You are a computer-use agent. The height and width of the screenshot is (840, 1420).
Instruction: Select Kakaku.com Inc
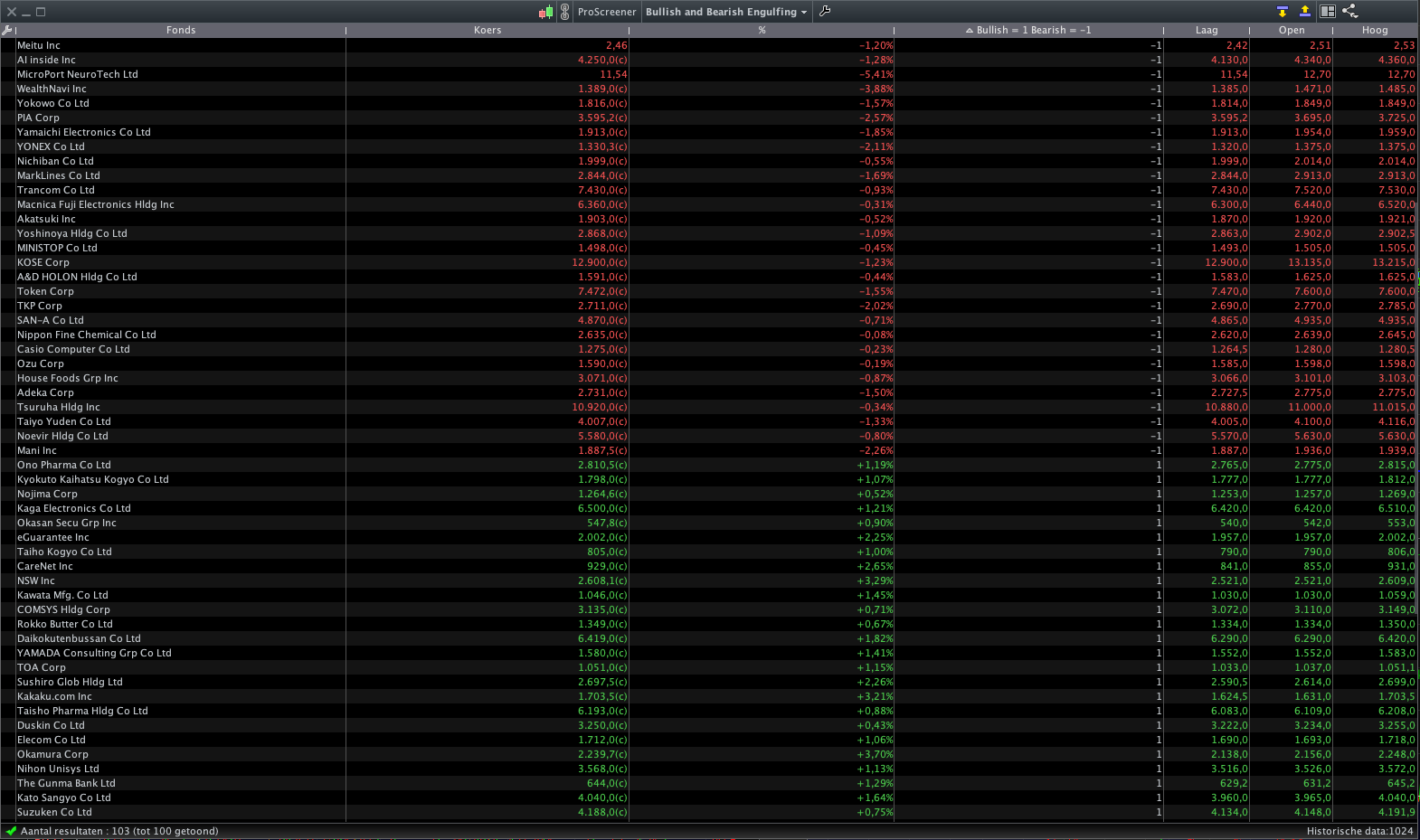(x=54, y=696)
